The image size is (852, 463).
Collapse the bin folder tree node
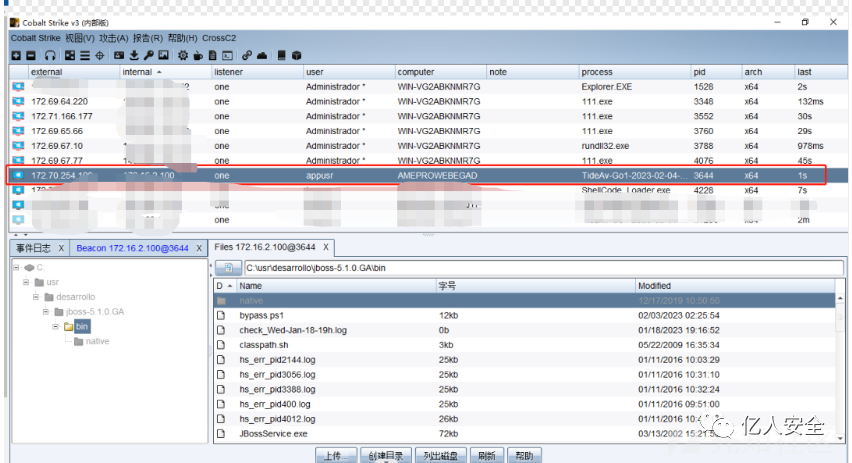pyautogui.click(x=55, y=327)
